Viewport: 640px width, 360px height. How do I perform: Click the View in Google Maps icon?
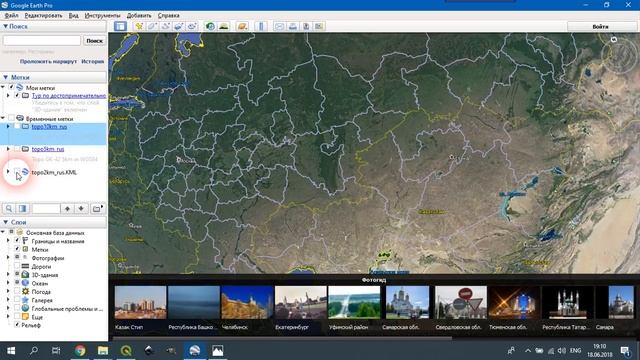pyautogui.click(x=319, y=26)
